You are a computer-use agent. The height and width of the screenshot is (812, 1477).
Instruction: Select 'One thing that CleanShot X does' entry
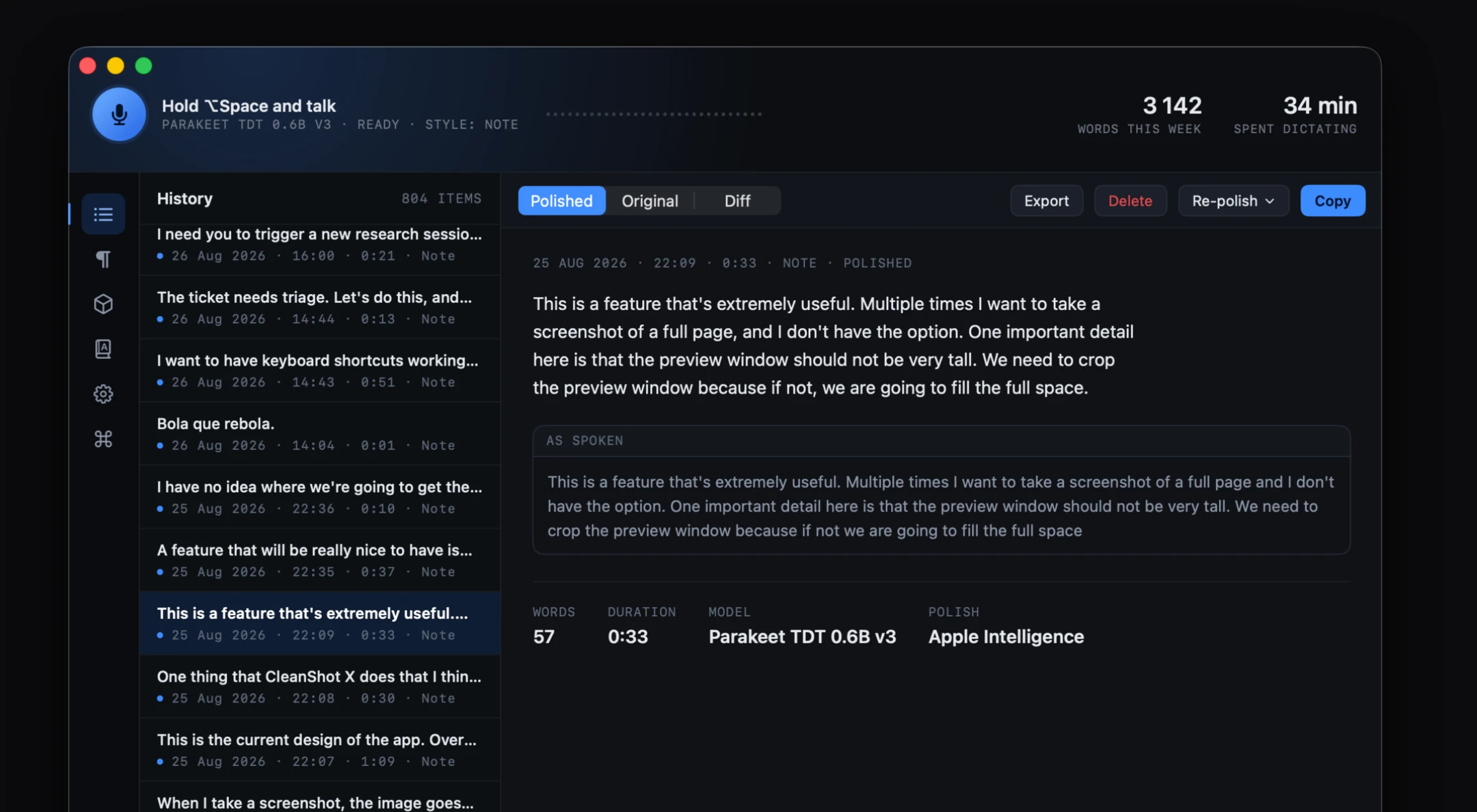[320, 686]
